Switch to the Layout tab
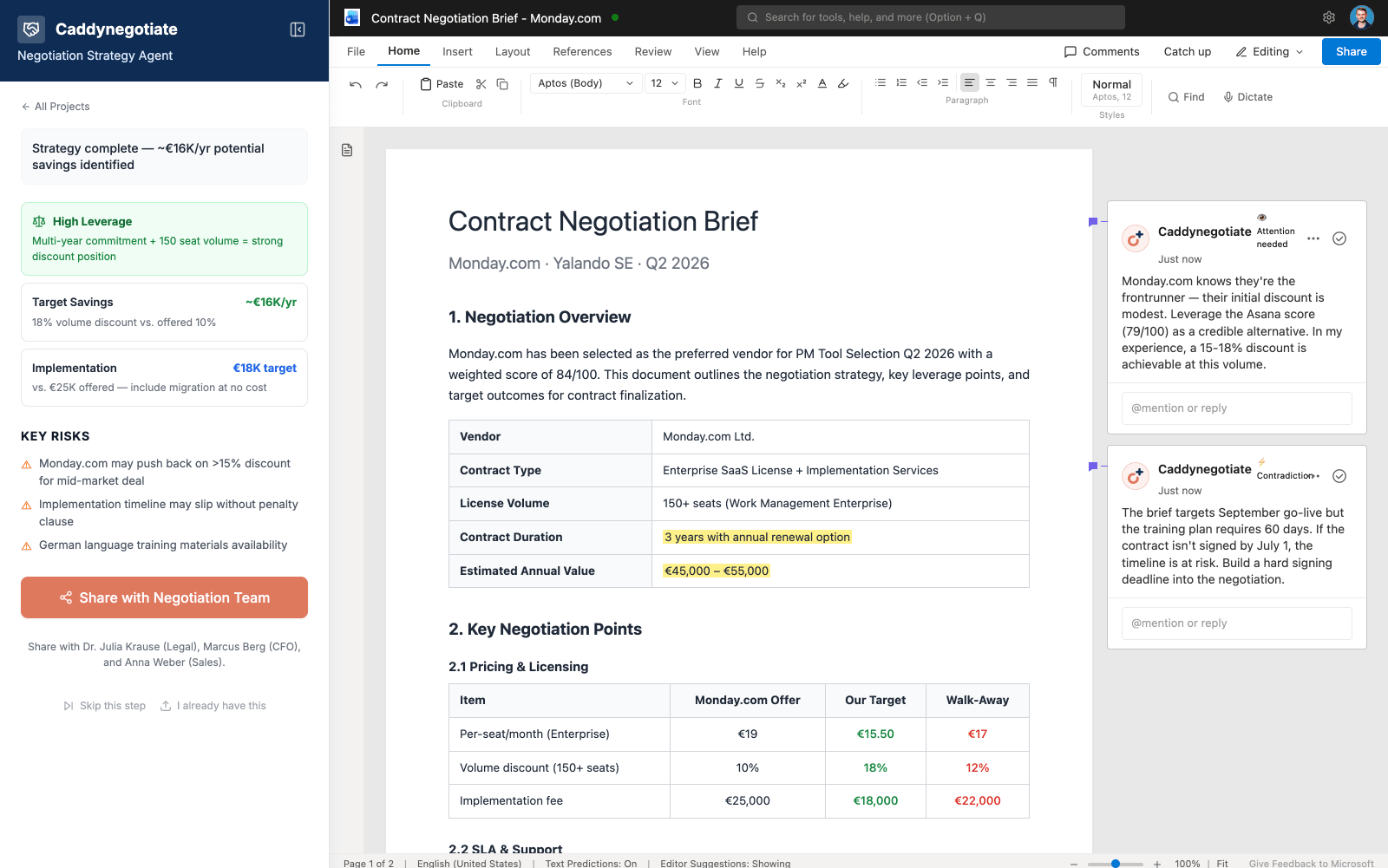The width and height of the screenshot is (1388, 868). pyautogui.click(x=513, y=52)
